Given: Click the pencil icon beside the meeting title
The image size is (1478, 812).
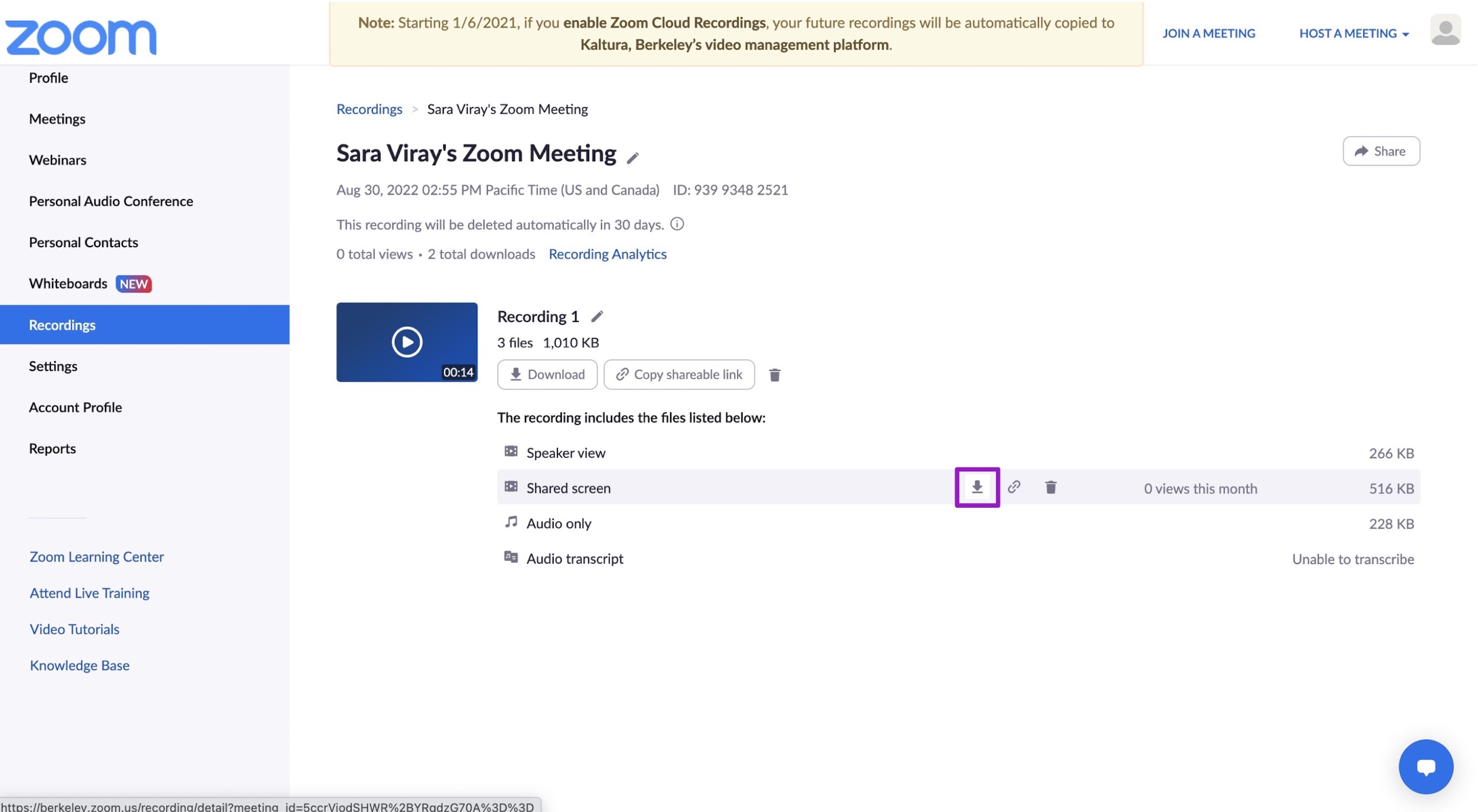Looking at the screenshot, I should pyautogui.click(x=632, y=158).
